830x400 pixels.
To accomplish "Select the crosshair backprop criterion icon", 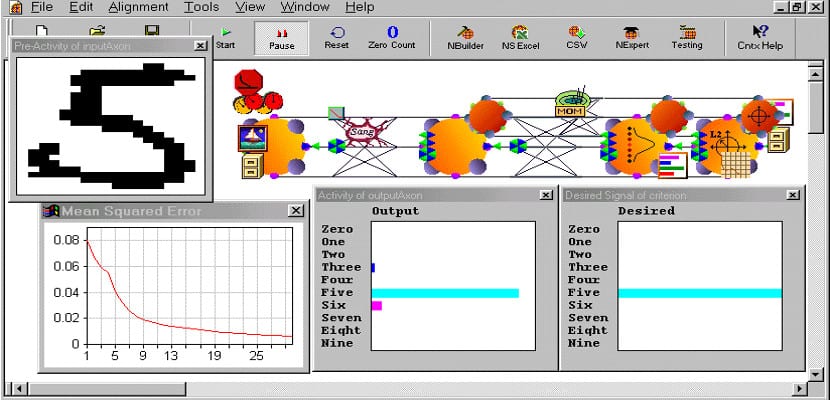I will (759, 116).
